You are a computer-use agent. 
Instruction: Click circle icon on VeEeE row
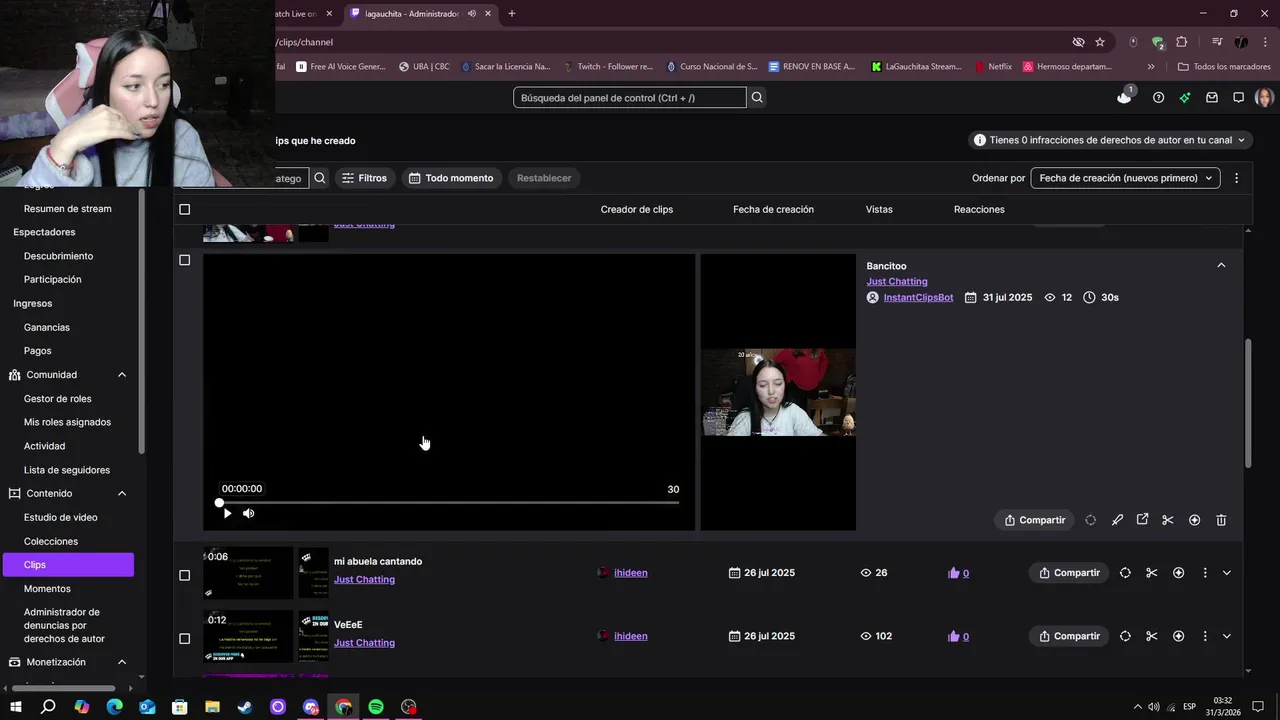click(1125, 636)
